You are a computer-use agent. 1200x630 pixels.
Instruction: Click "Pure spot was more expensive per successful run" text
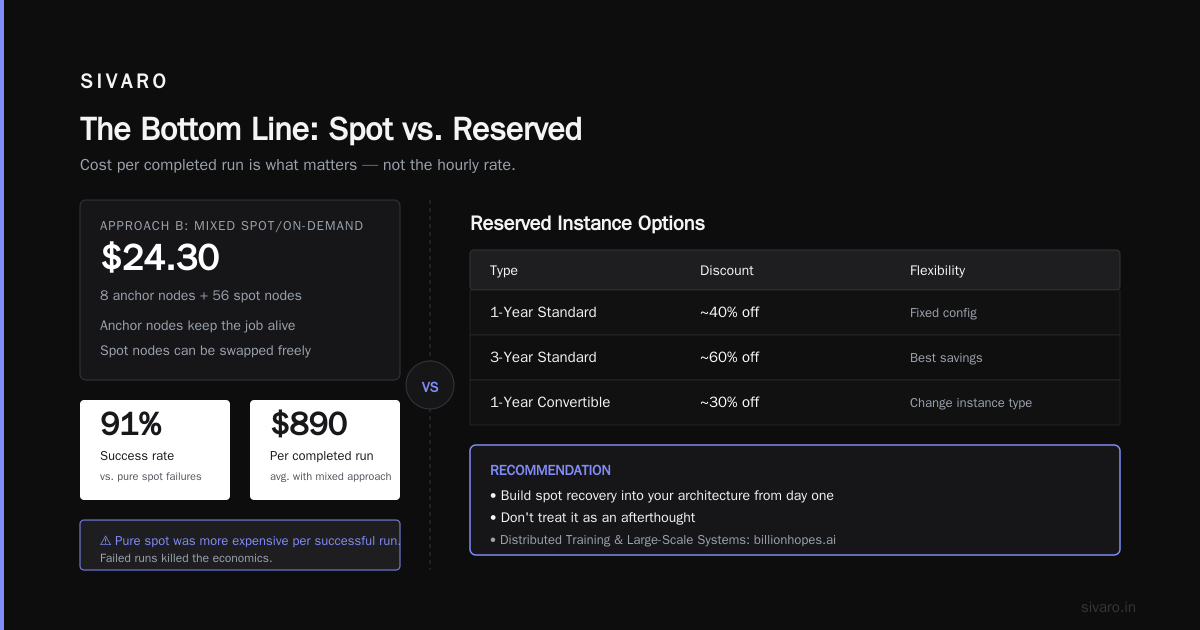(x=256, y=540)
